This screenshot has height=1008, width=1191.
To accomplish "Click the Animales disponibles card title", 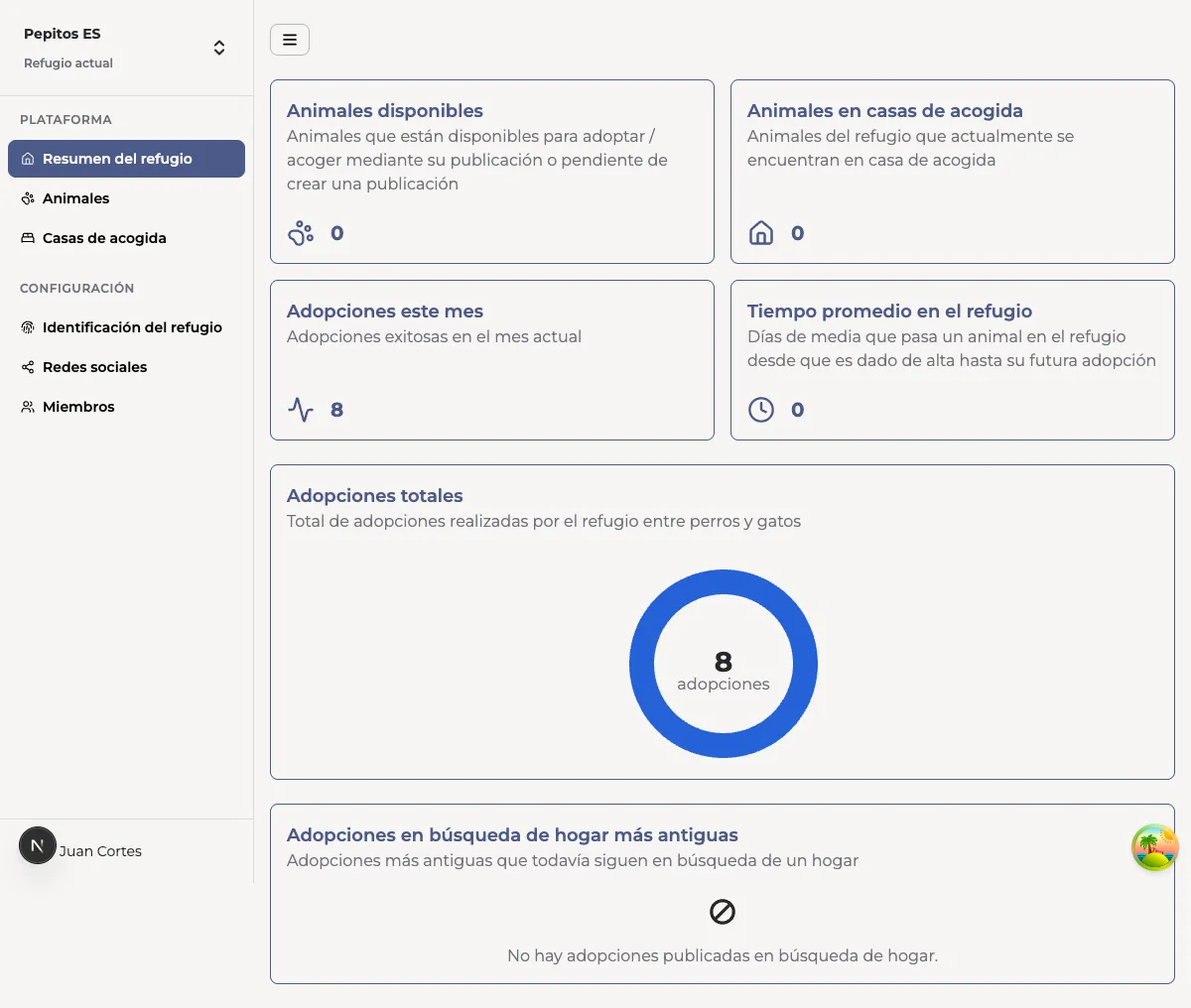I will click(x=385, y=111).
